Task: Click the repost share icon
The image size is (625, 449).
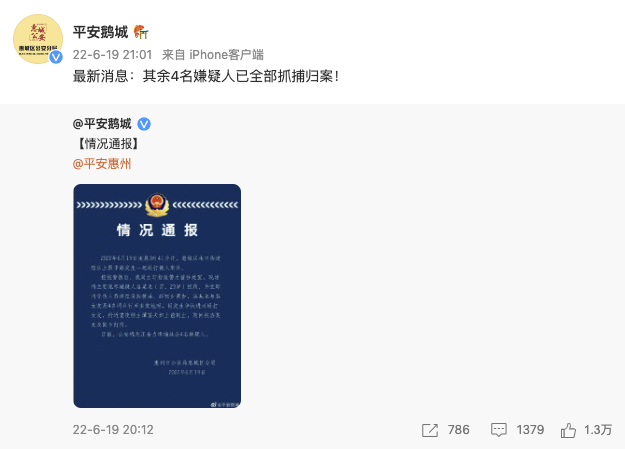Action: (430, 430)
